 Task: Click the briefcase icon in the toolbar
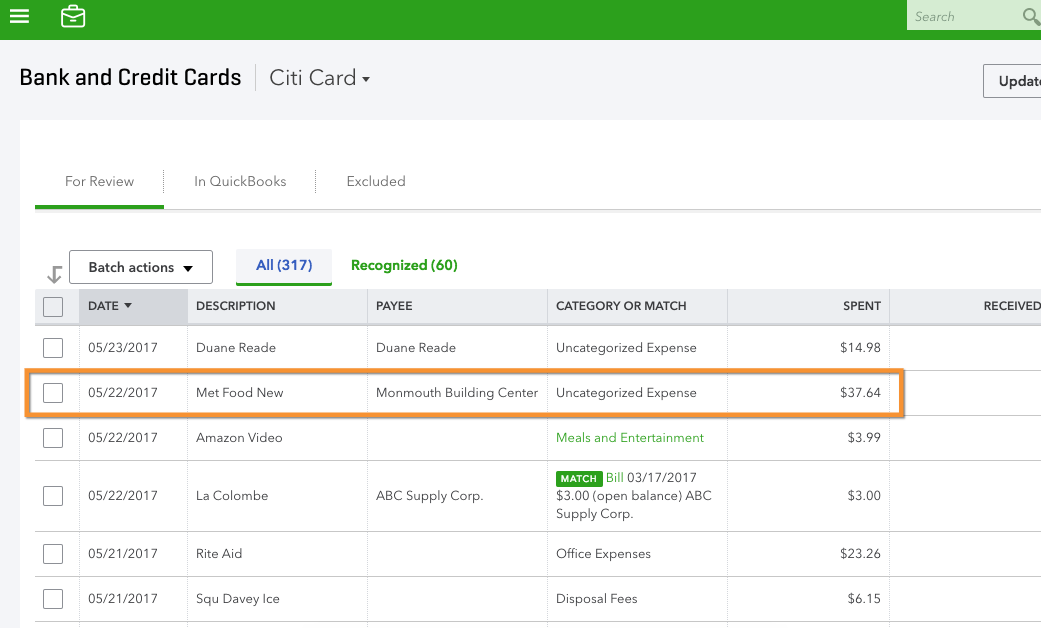point(72,16)
